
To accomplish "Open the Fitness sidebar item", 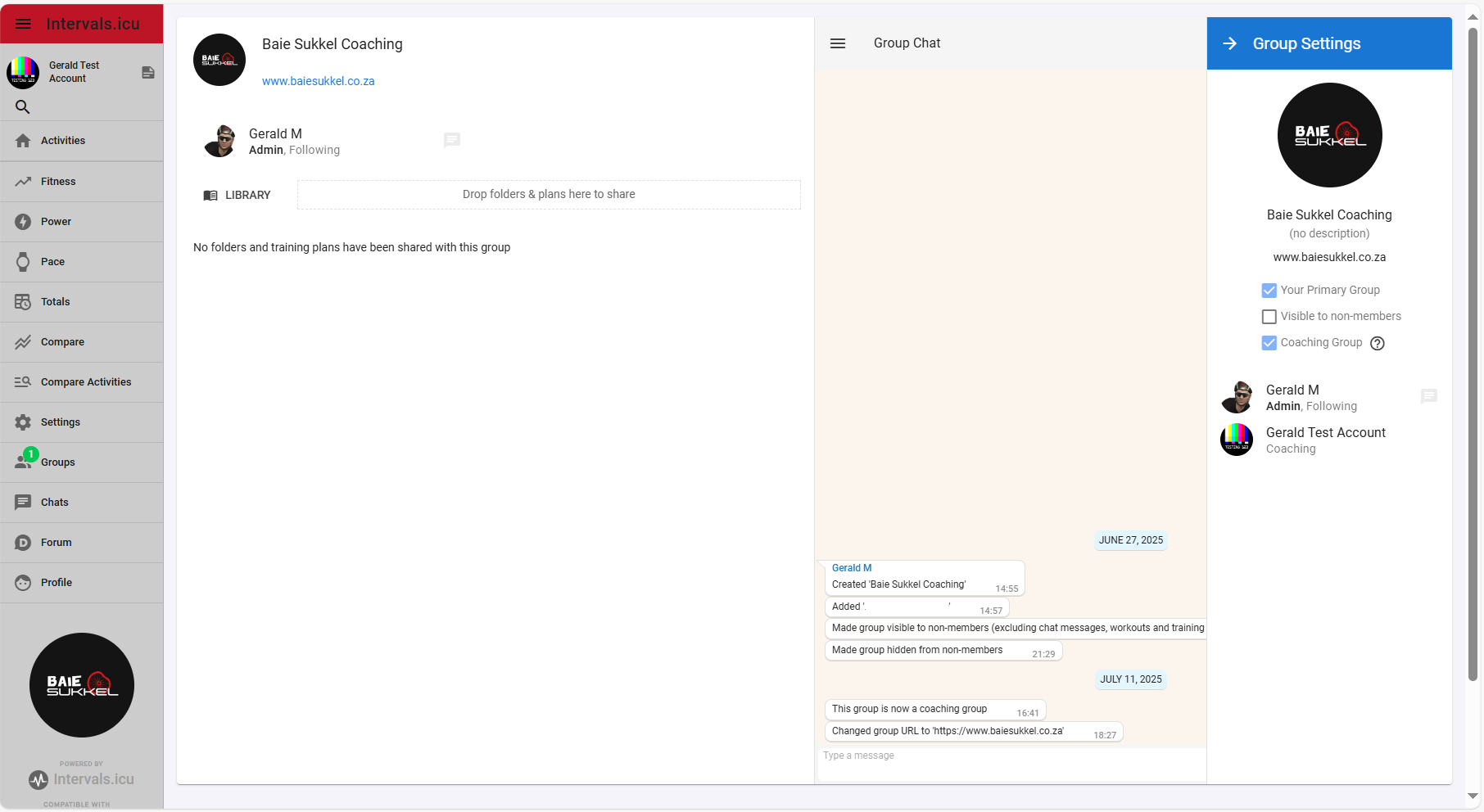I will [x=58, y=182].
